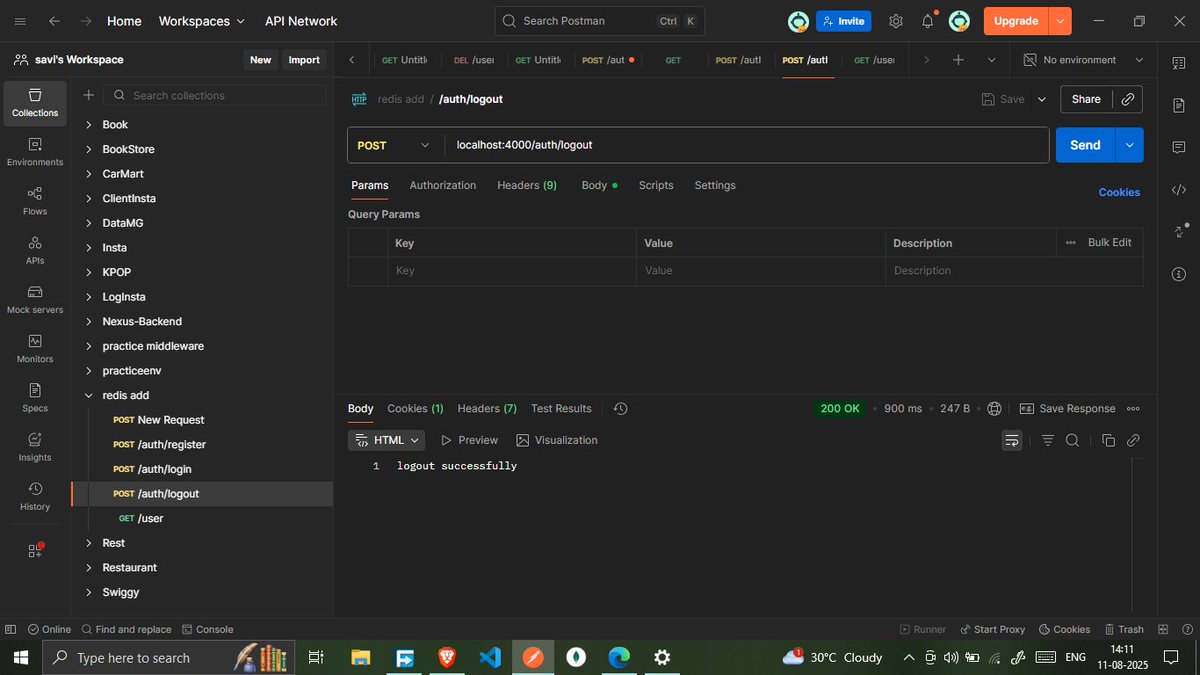Open the Insights sidebar panel

pos(35,446)
